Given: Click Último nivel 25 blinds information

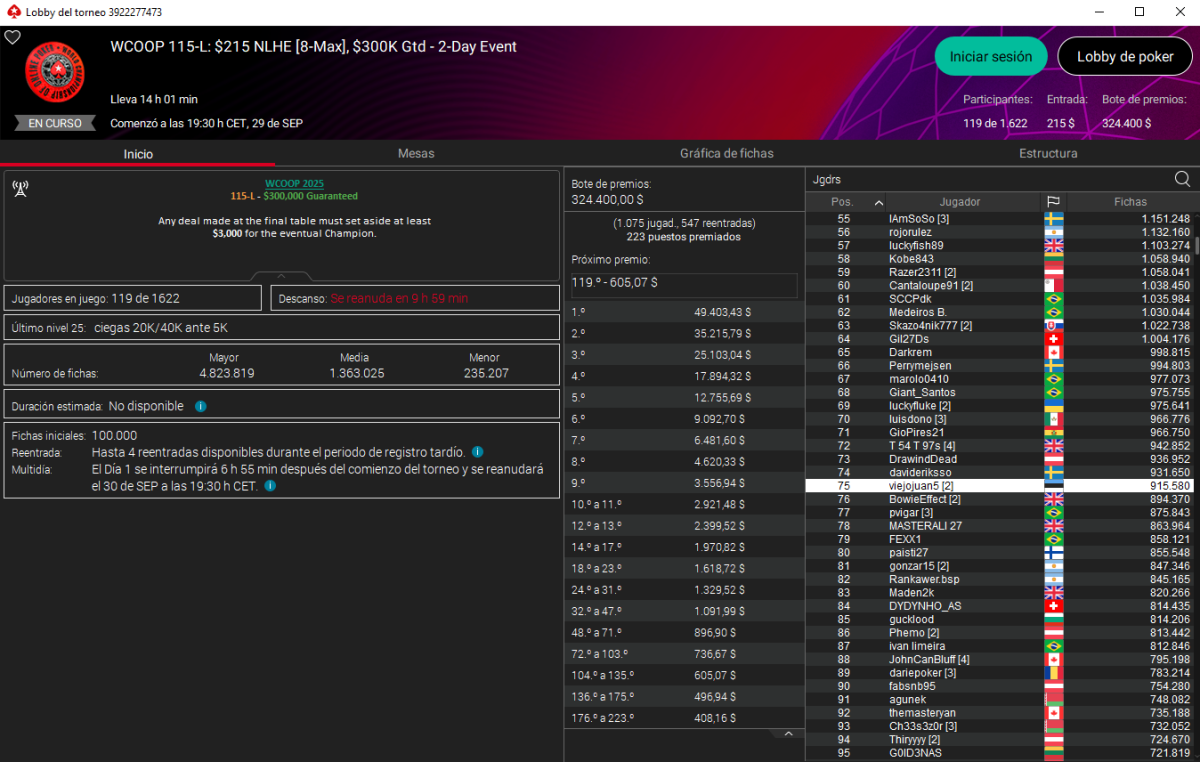Looking at the screenshot, I should [281, 327].
